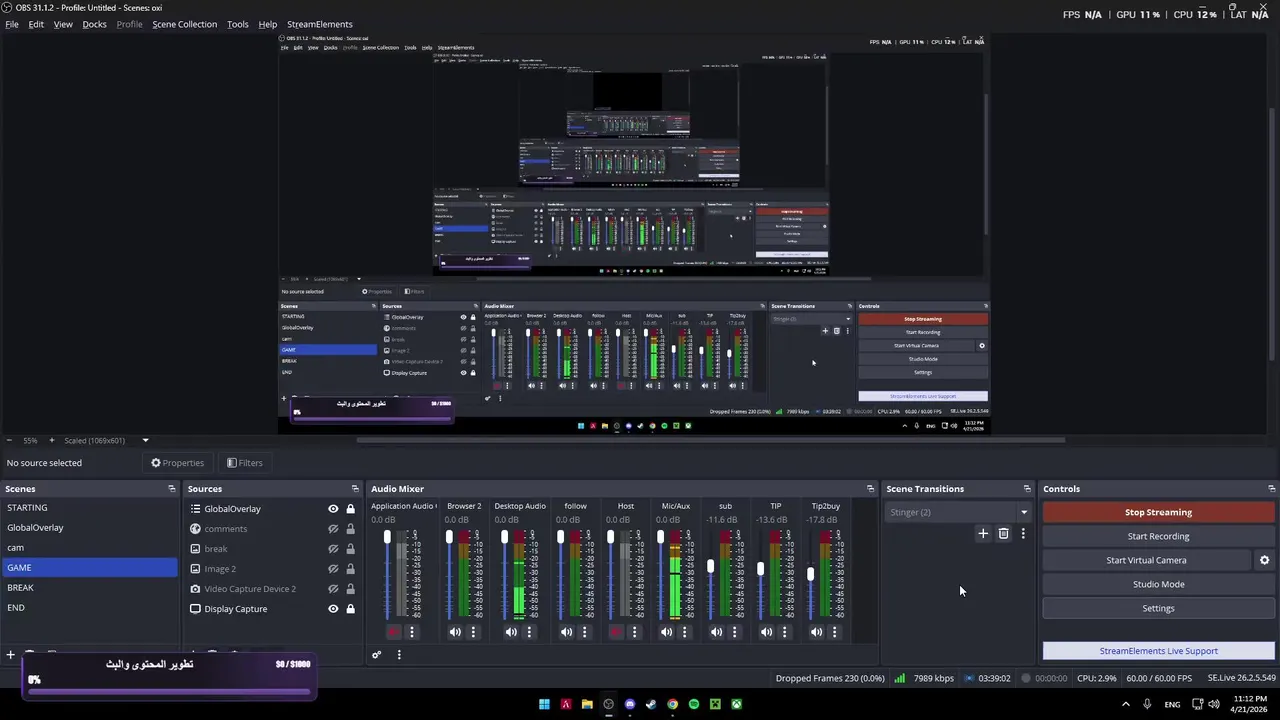Show the Image 2 source eye icon

tap(333, 569)
